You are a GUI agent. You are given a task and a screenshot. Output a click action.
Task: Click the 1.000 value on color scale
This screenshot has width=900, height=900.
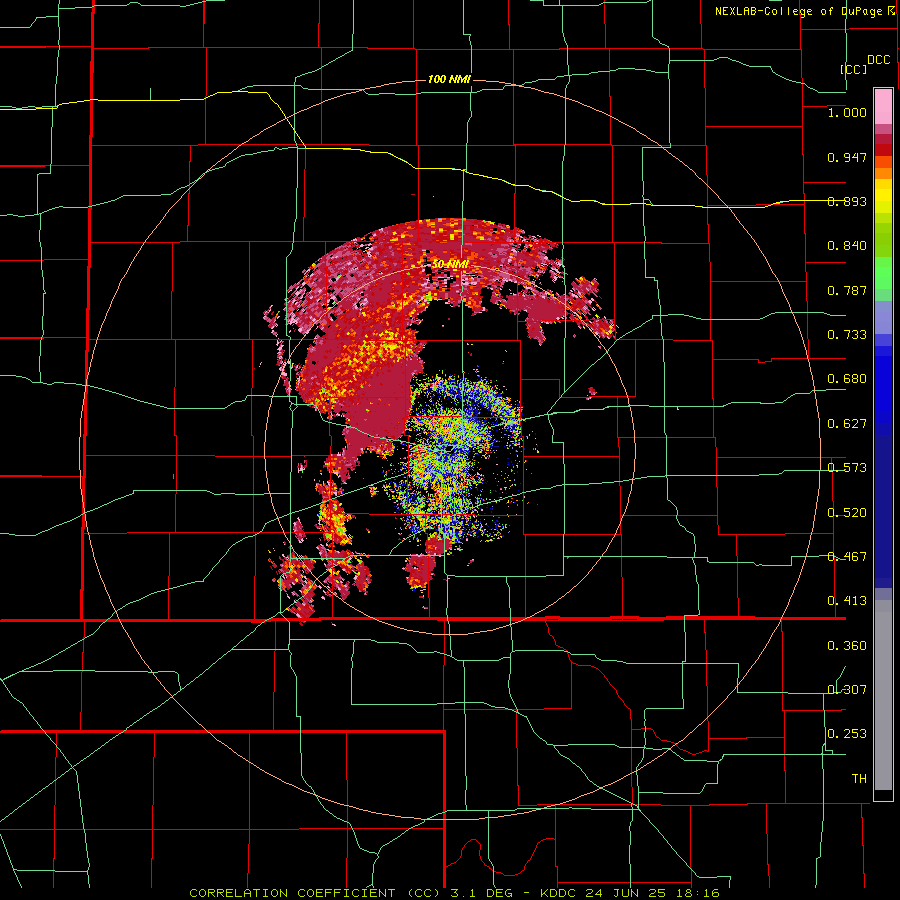pyautogui.click(x=847, y=112)
